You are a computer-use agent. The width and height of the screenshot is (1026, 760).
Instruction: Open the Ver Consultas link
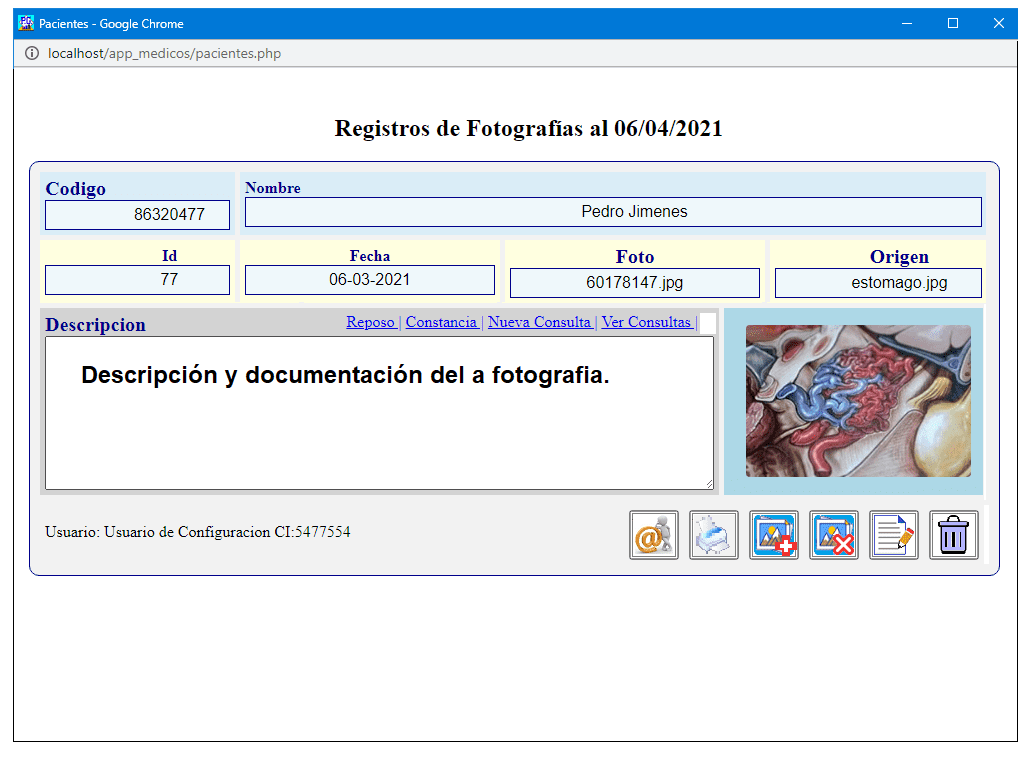(x=646, y=322)
